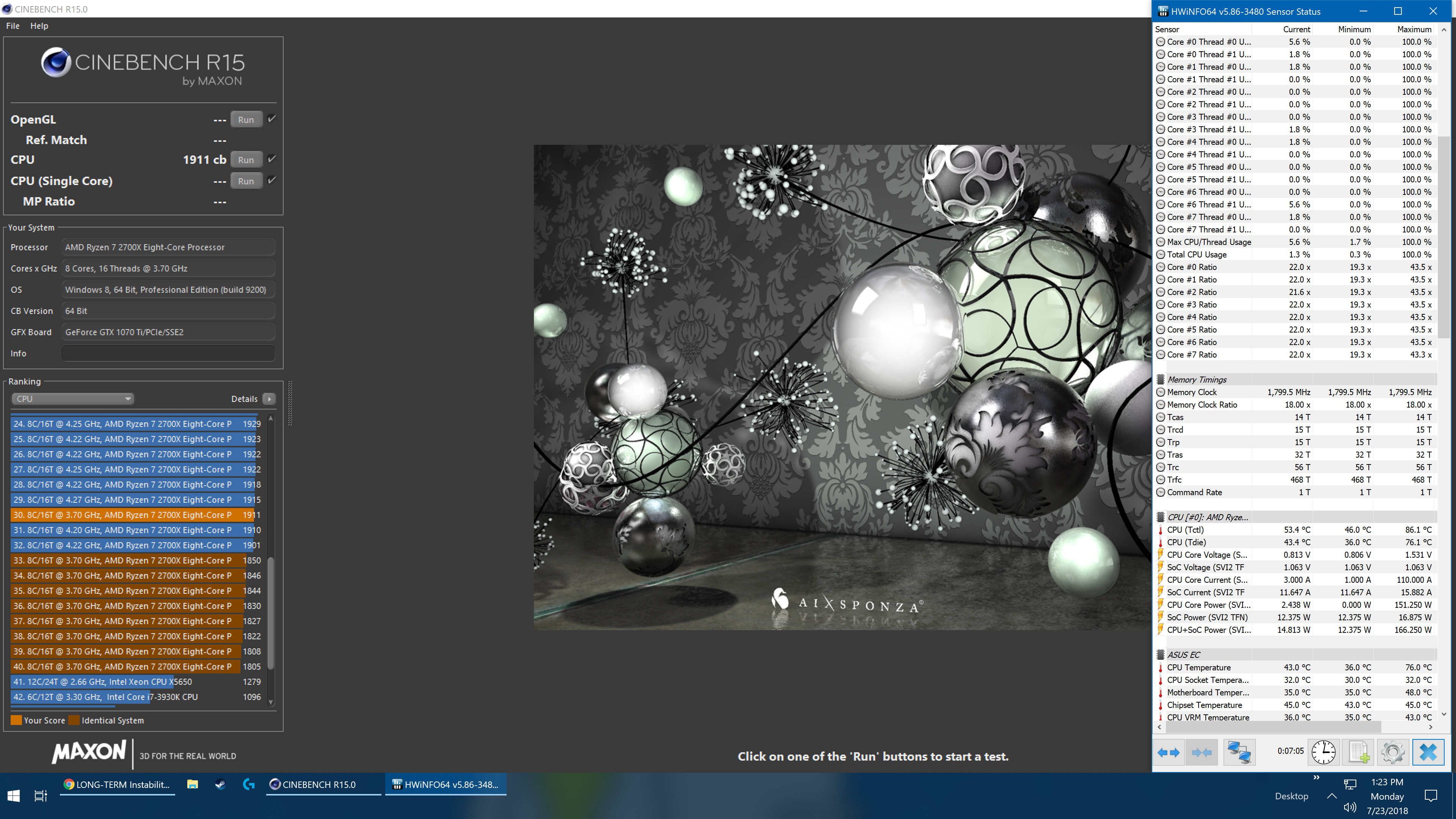This screenshot has width=1456, height=819.
Task: Open the network tray icon
Action: click(x=1350, y=784)
